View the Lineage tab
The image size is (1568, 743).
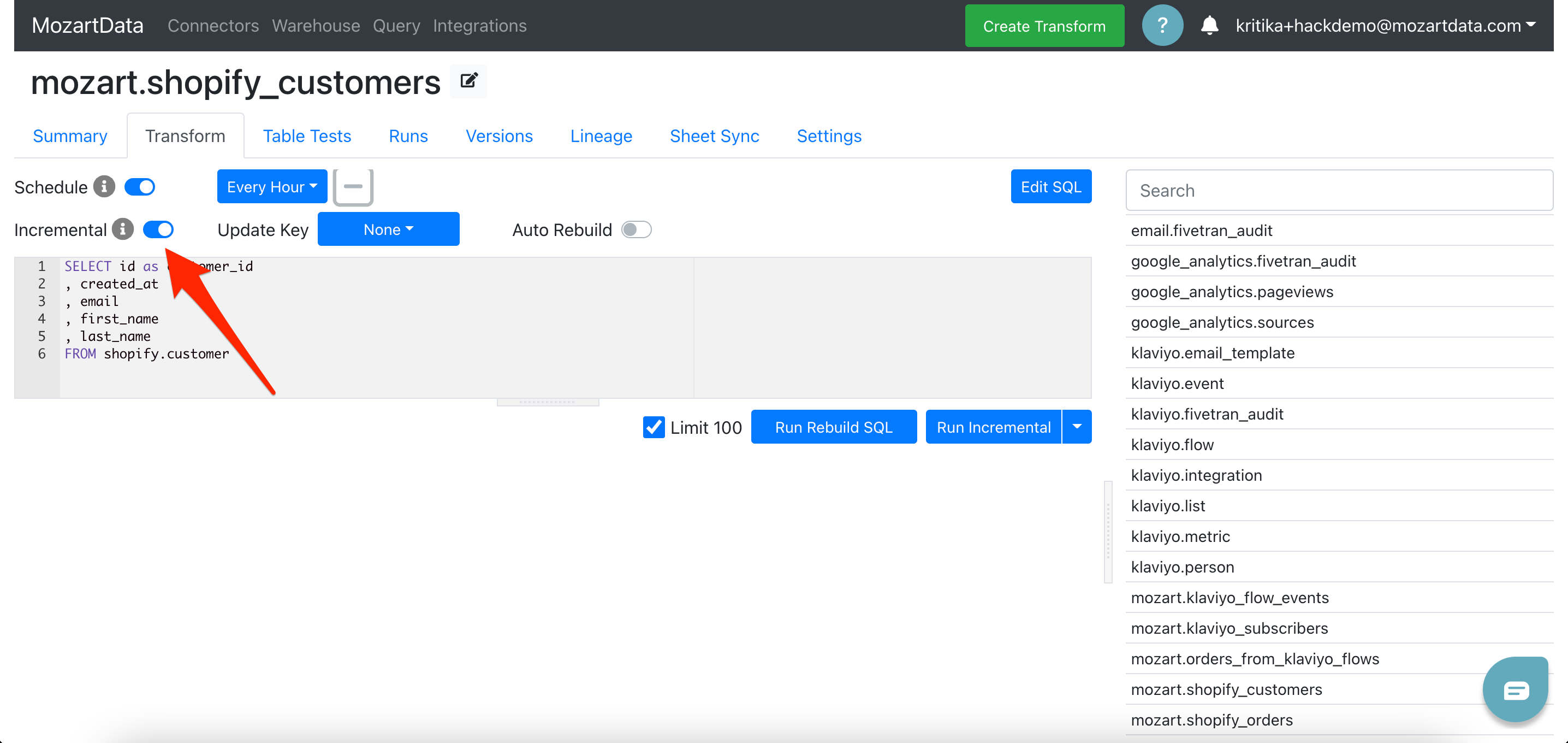[x=601, y=136]
